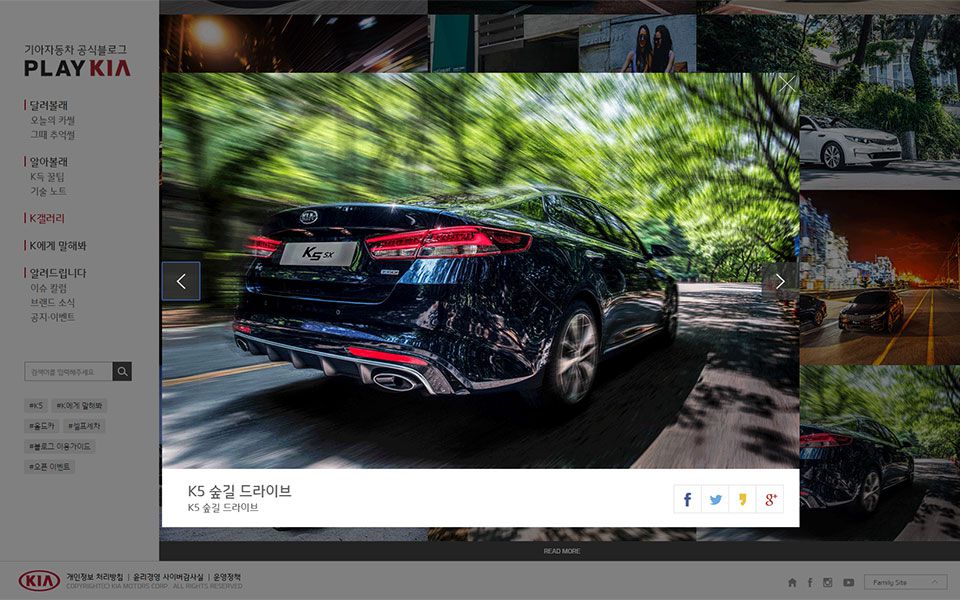Share the photo on Google Plus

pyautogui.click(x=769, y=499)
